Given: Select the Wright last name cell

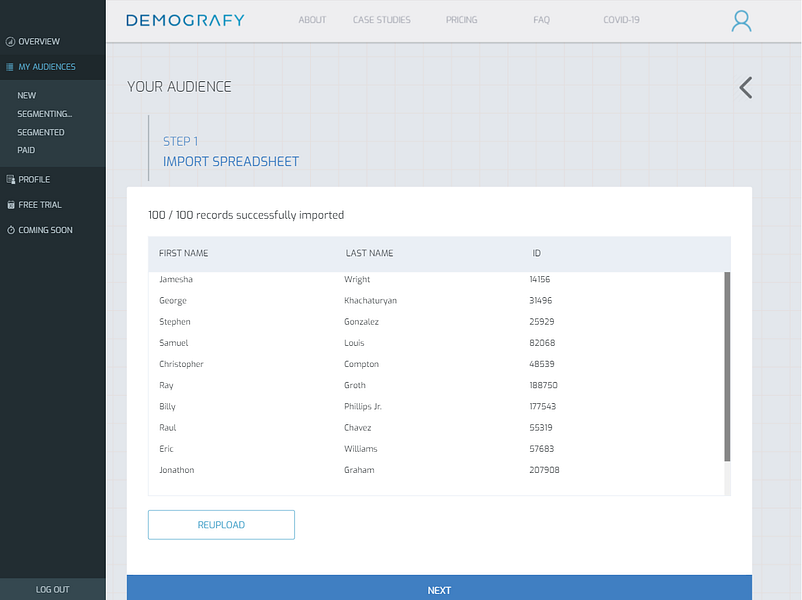Looking at the screenshot, I should tap(357, 279).
